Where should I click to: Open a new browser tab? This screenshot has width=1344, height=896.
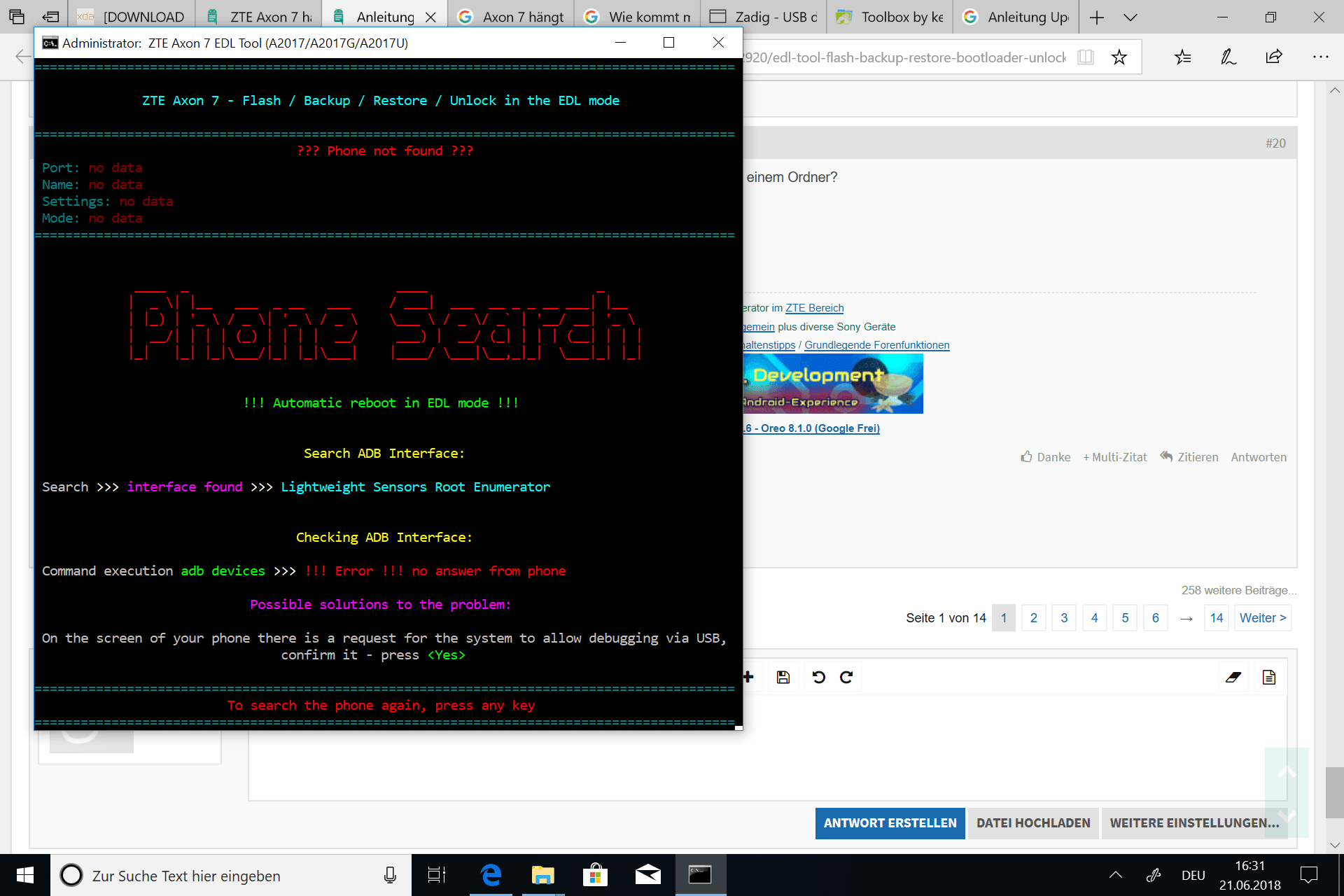[x=1097, y=17]
